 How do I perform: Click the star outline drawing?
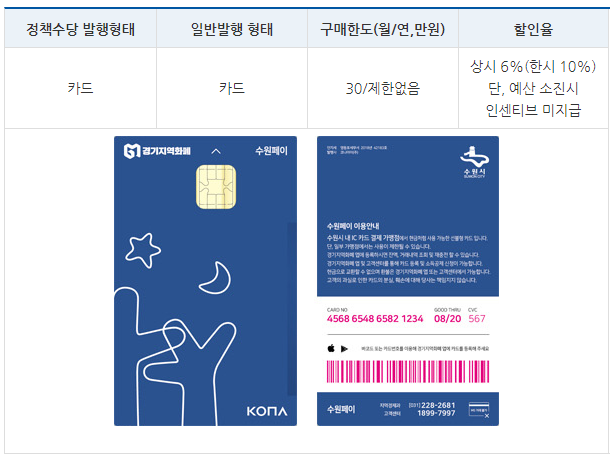coord(143,250)
